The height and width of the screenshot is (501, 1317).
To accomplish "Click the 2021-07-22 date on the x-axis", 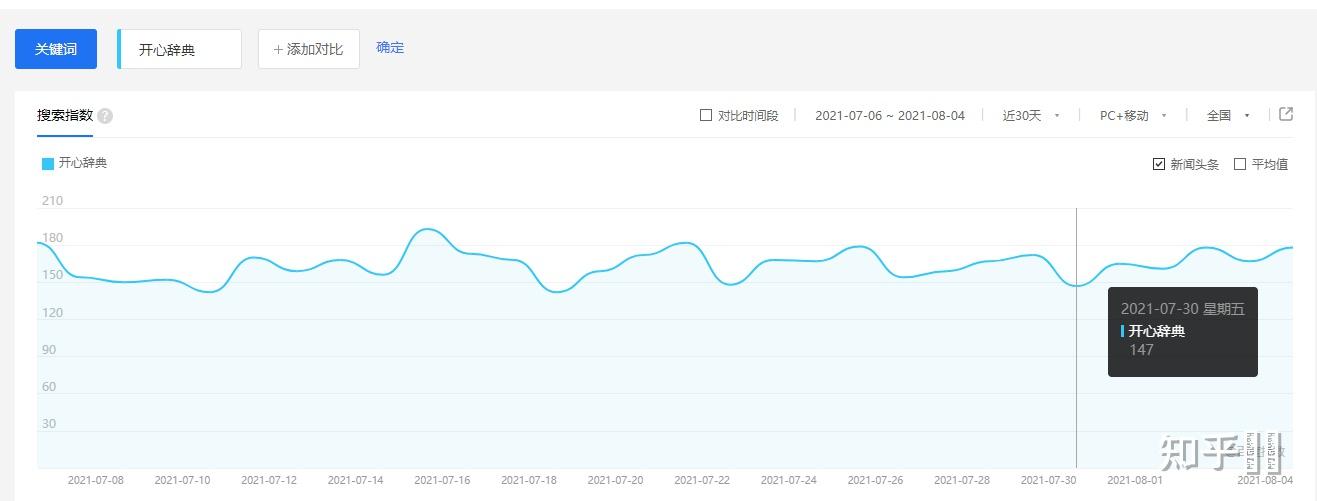I will pyautogui.click(x=702, y=481).
